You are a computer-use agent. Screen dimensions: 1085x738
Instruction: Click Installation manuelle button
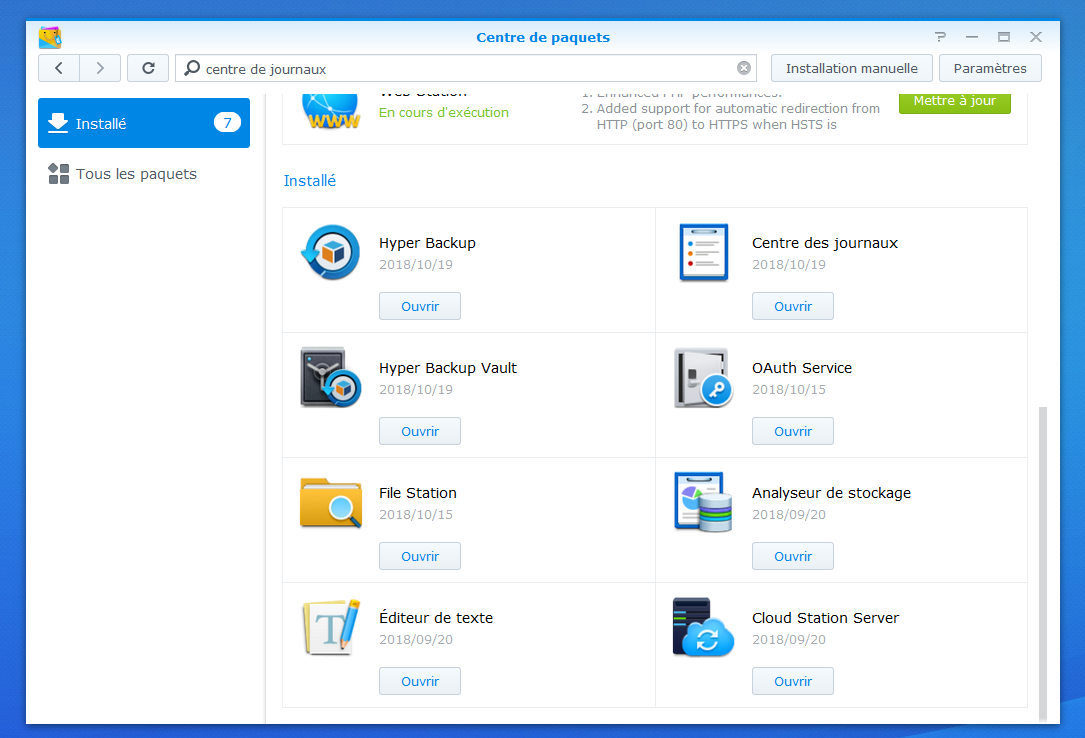[x=851, y=68]
